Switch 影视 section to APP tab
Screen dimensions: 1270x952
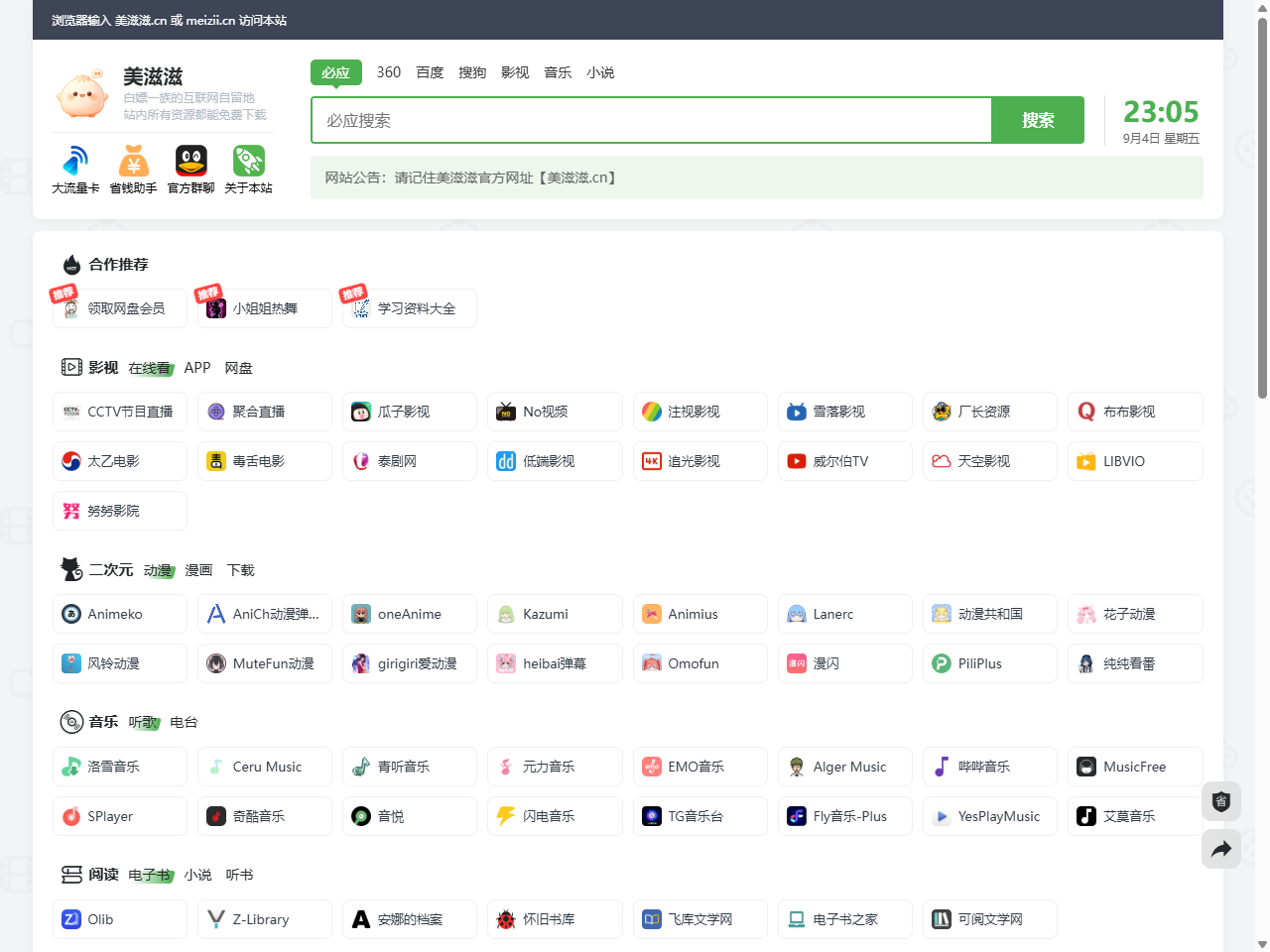[x=197, y=368]
